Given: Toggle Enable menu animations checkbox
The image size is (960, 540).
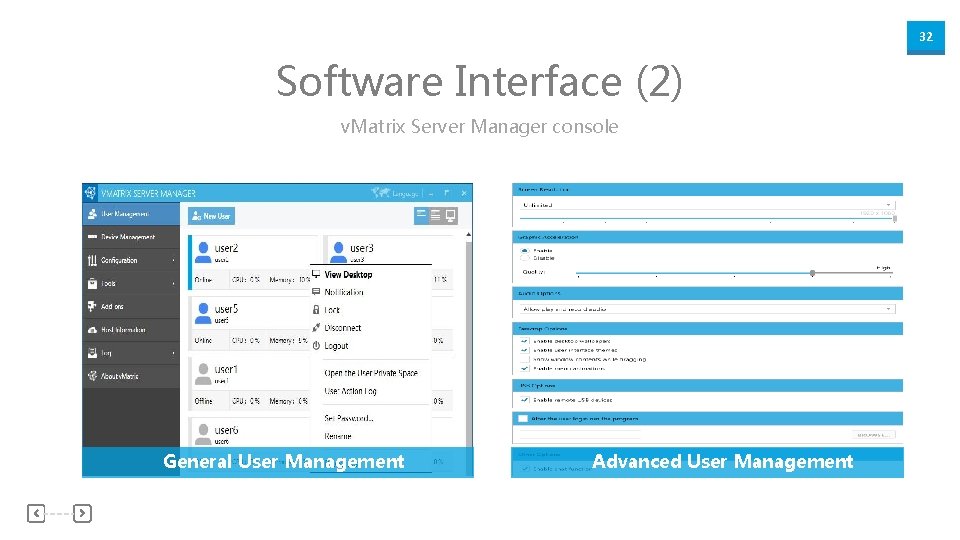Looking at the screenshot, I should [x=524, y=369].
